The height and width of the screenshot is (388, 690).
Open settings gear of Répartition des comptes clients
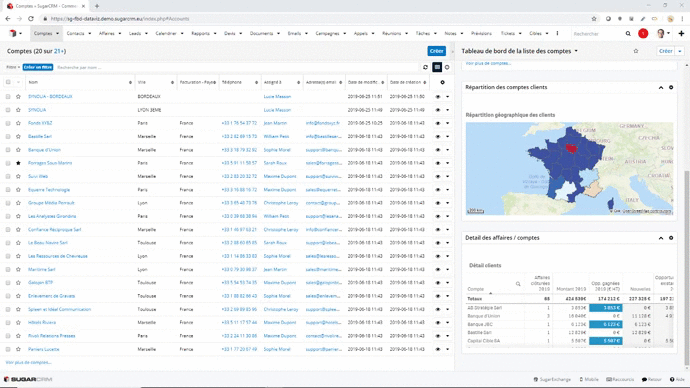pyautogui.click(x=671, y=87)
